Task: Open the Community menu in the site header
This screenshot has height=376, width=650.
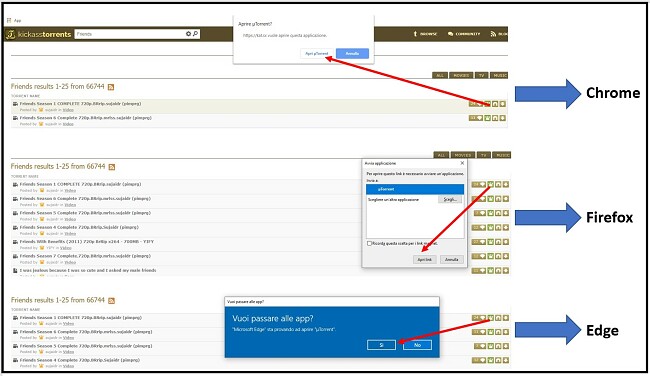Action: (464, 34)
